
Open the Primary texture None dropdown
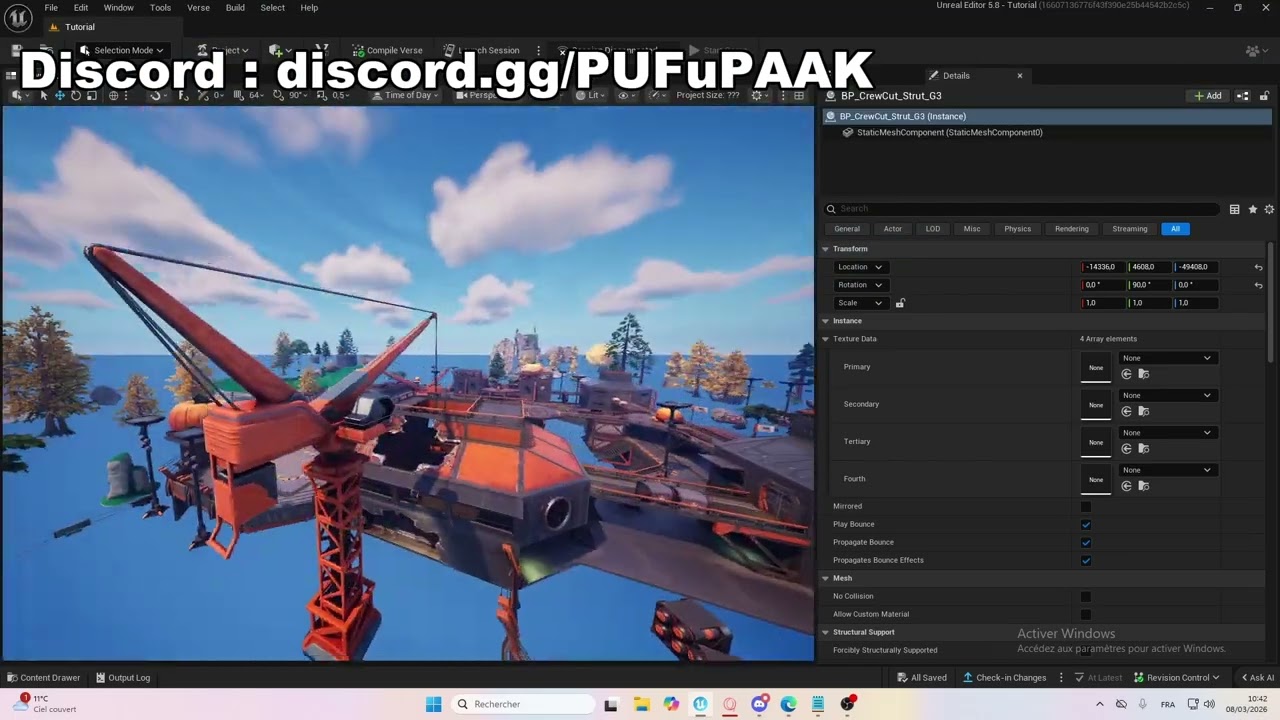click(x=1166, y=358)
